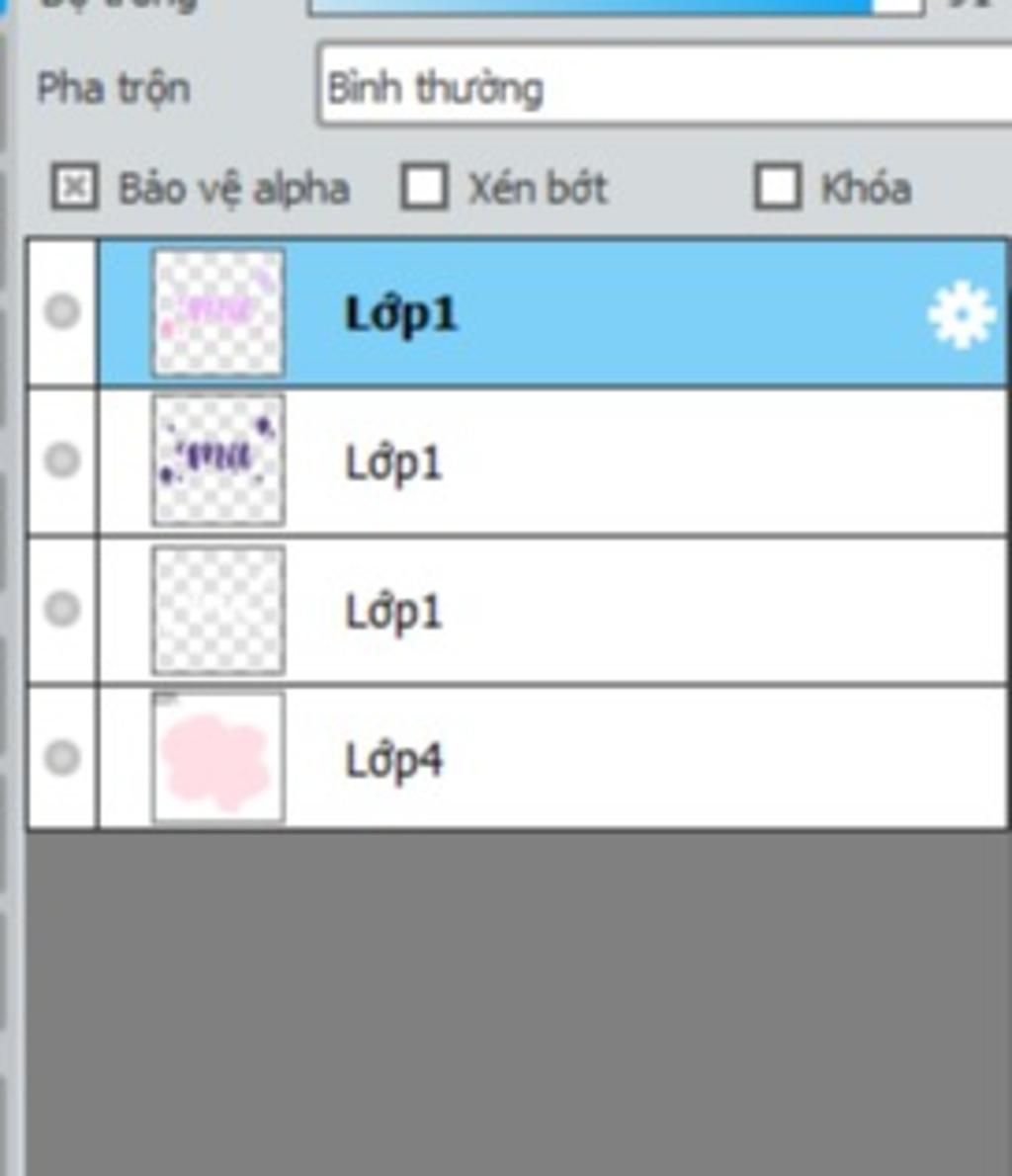1012x1176 pixels.
Task: Click the dark purple text layer thumbnail
Action: (x=218, y=461)
